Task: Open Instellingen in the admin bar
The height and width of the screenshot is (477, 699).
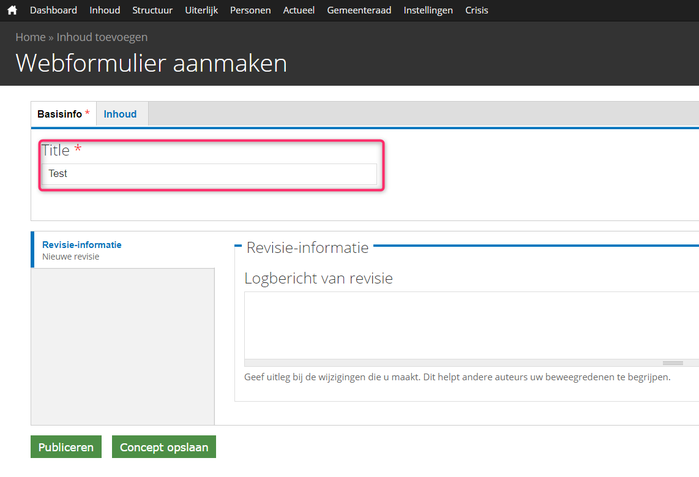Action: 428,10
